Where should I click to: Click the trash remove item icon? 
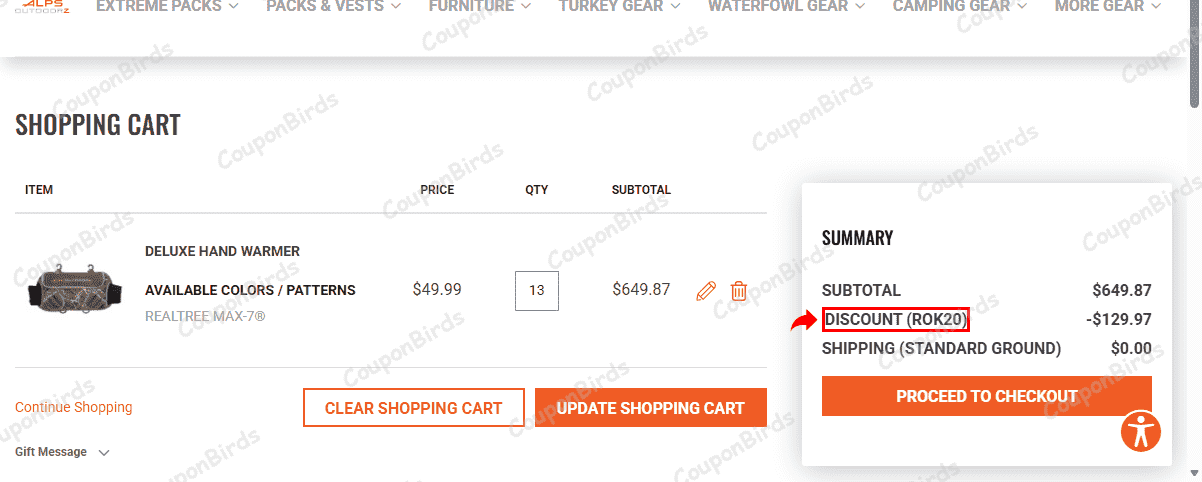739,291
